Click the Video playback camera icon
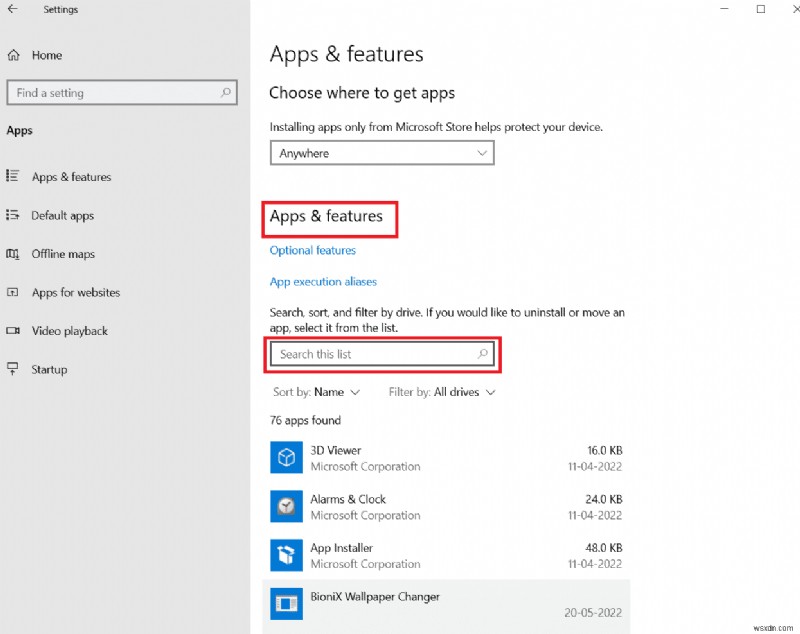 coord(14,331)
